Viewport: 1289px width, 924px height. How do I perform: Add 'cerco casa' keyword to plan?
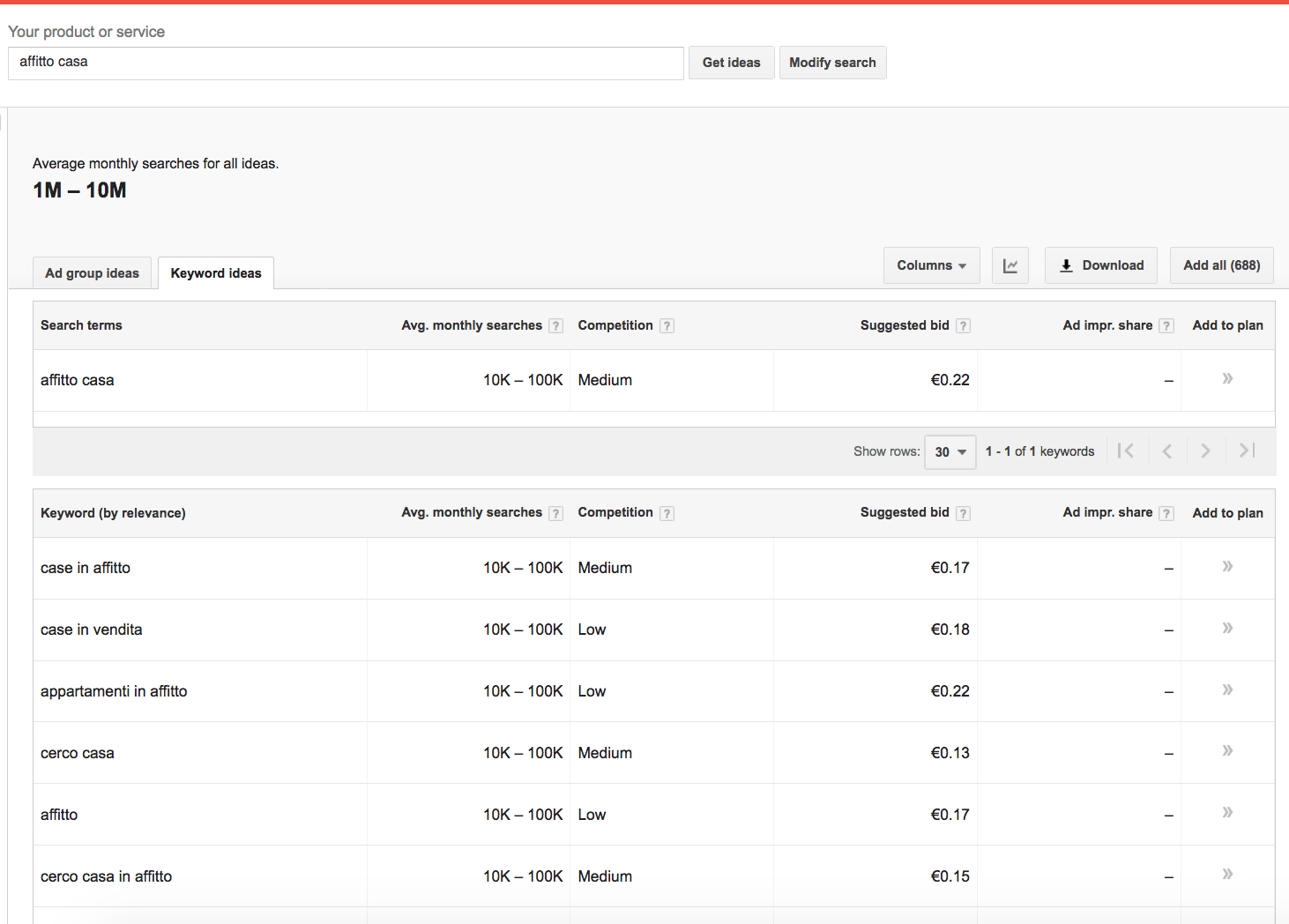point(1227,750)
